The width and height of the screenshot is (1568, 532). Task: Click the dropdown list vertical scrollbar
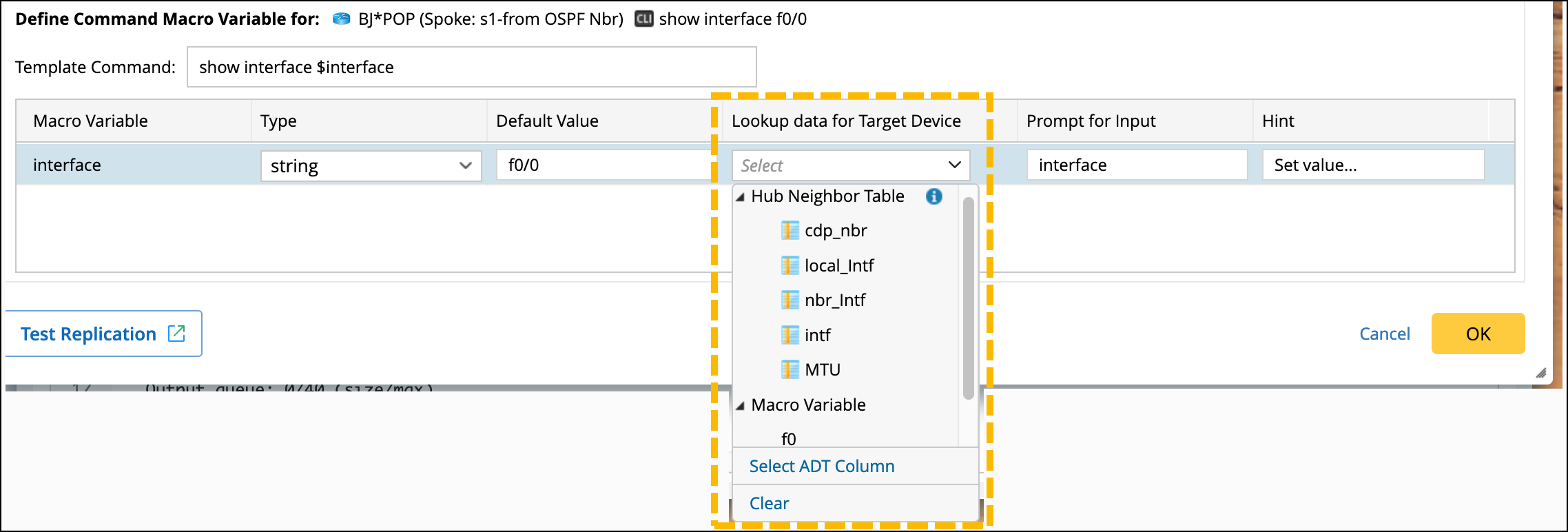tap(968, 298)
